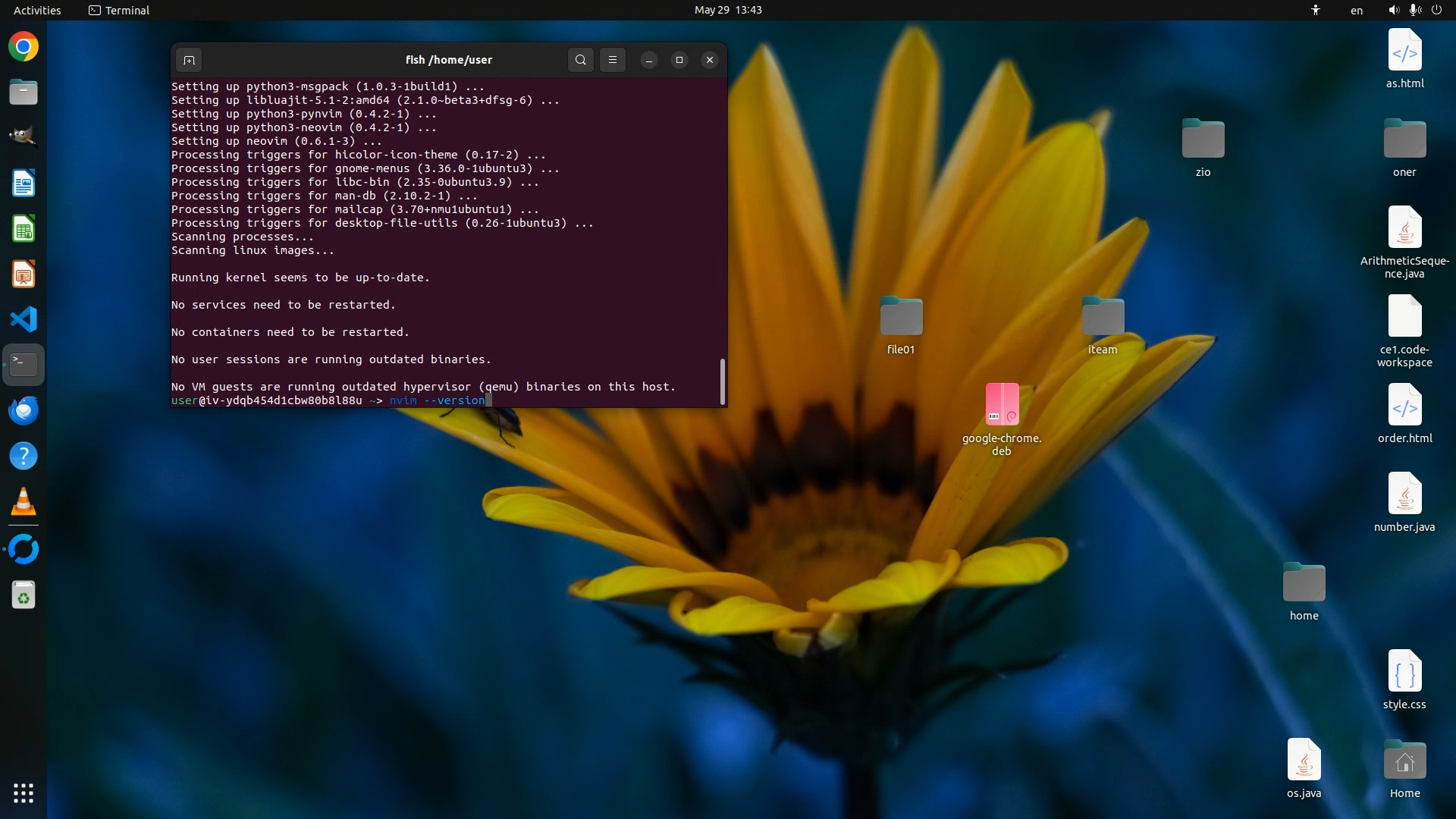Open the terminal search icon
This screenshot has height=819, width=1456.
[580, 60]
